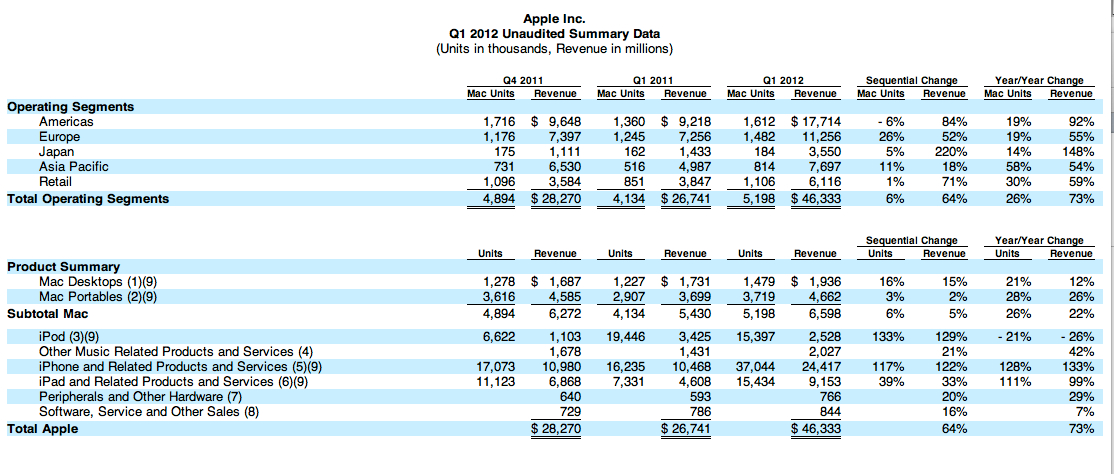Viewport: 1114px width, 474px height.
Task: Select the 'Europe' row label
Action: [60, 136]
